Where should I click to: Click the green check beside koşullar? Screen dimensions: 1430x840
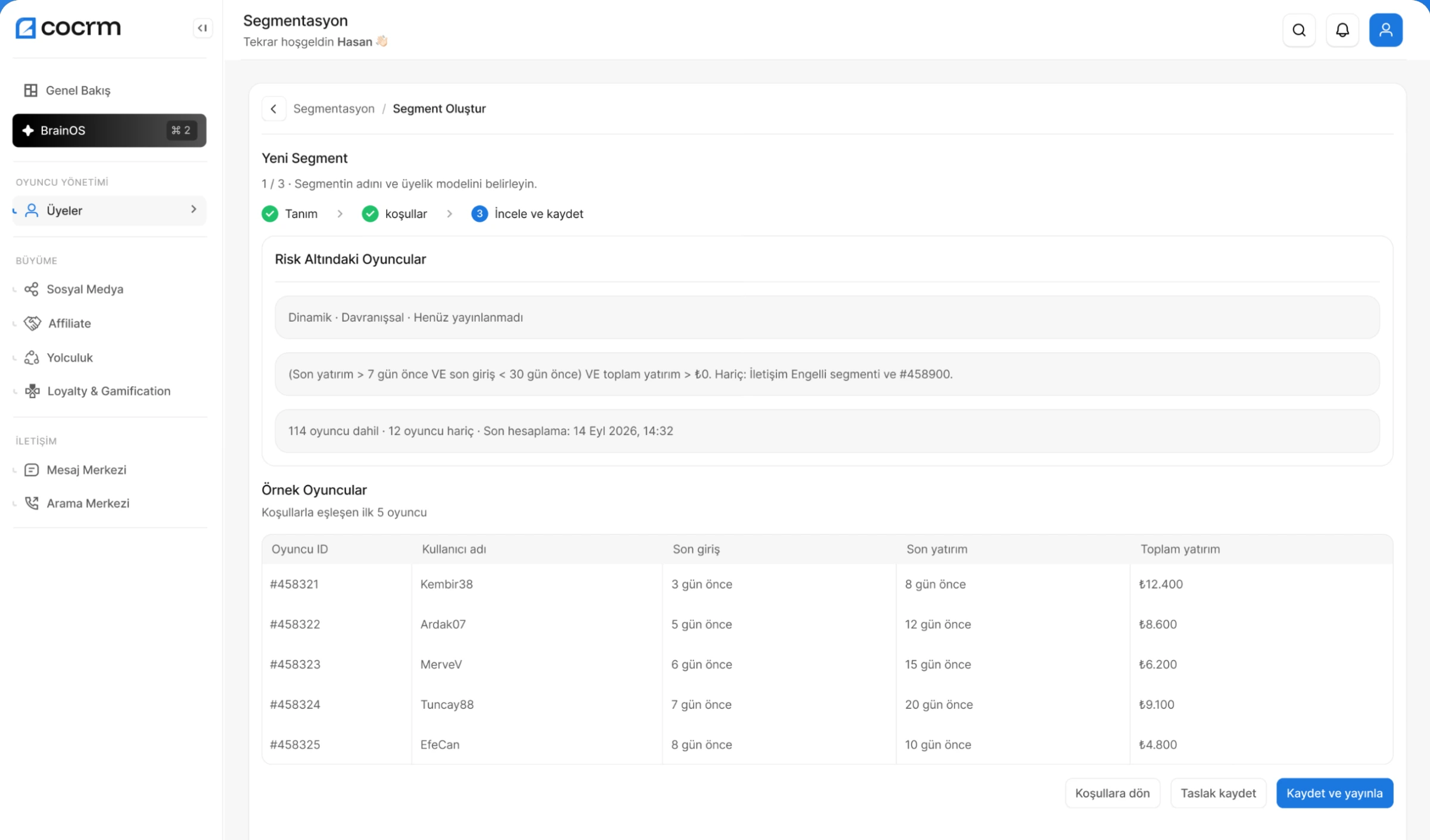tap(370, 214)
